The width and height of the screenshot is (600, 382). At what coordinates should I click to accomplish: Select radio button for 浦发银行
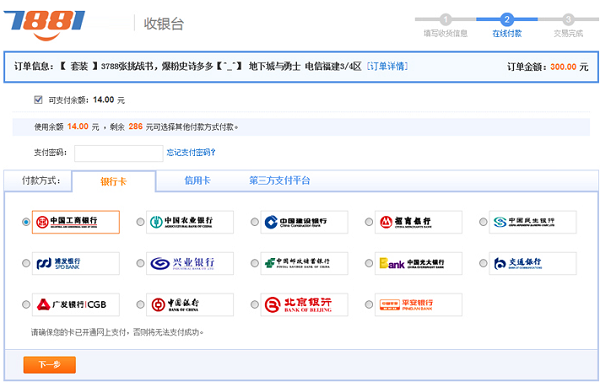click(x=26, y=263)
